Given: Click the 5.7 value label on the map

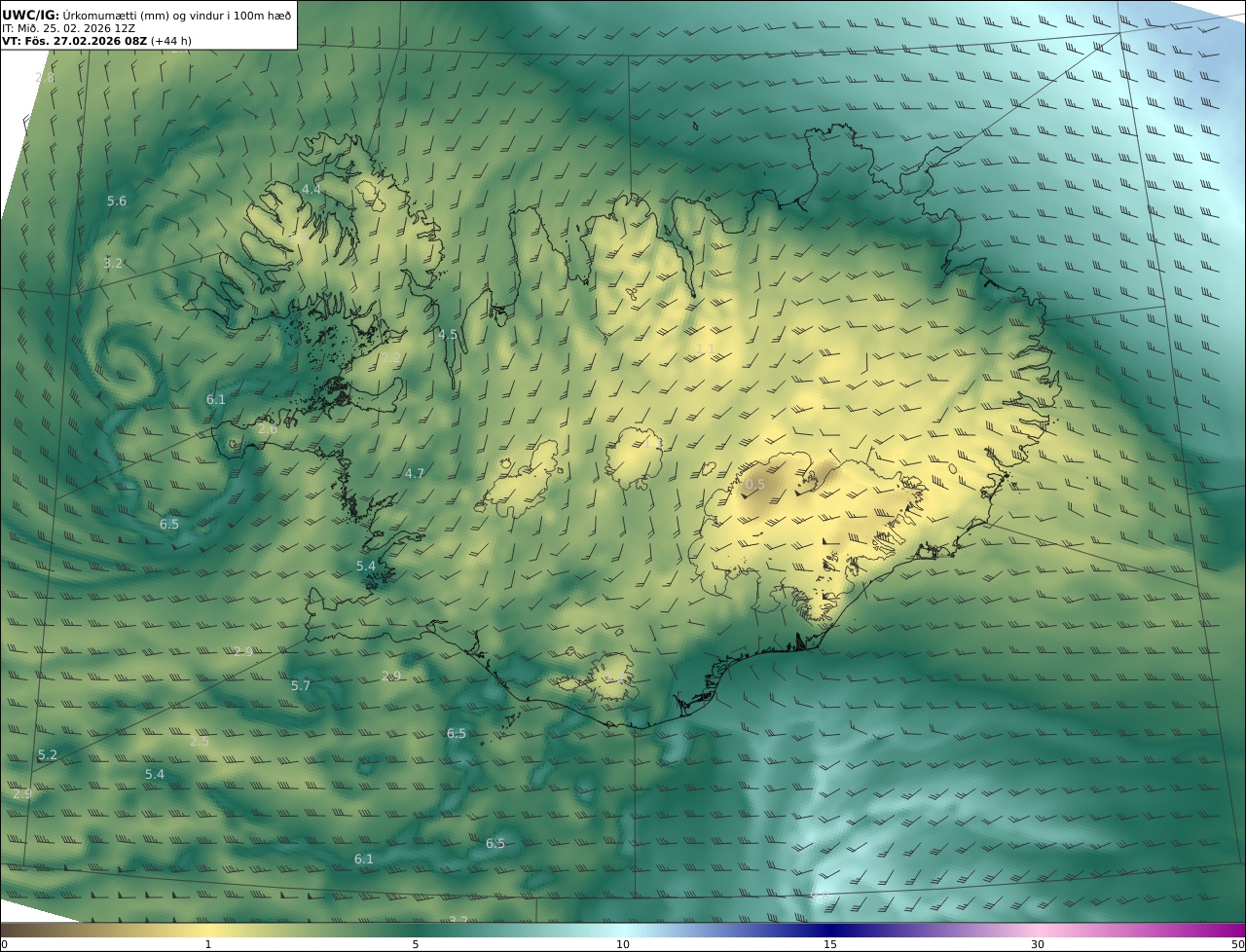Looking at the screenshot, I should click(301, 686).
